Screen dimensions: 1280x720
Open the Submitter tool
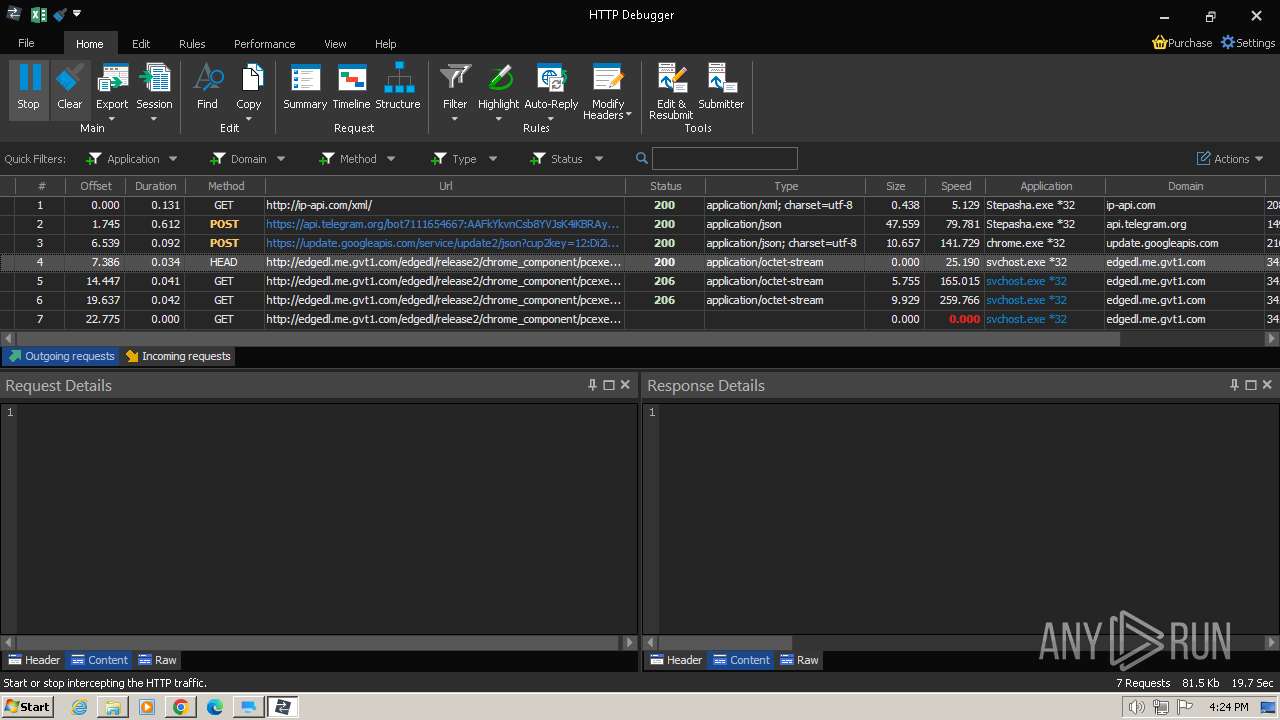(x=721, y=88)
